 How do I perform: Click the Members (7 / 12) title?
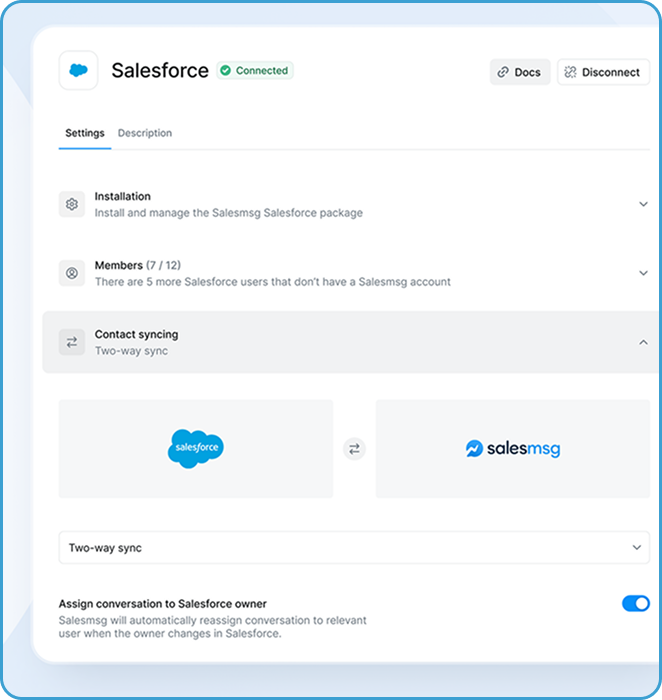138,265
